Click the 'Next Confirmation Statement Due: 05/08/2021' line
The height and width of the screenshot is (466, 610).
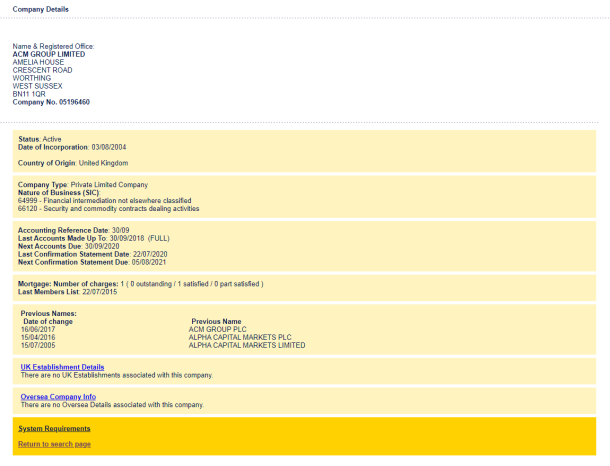[92, 262]
